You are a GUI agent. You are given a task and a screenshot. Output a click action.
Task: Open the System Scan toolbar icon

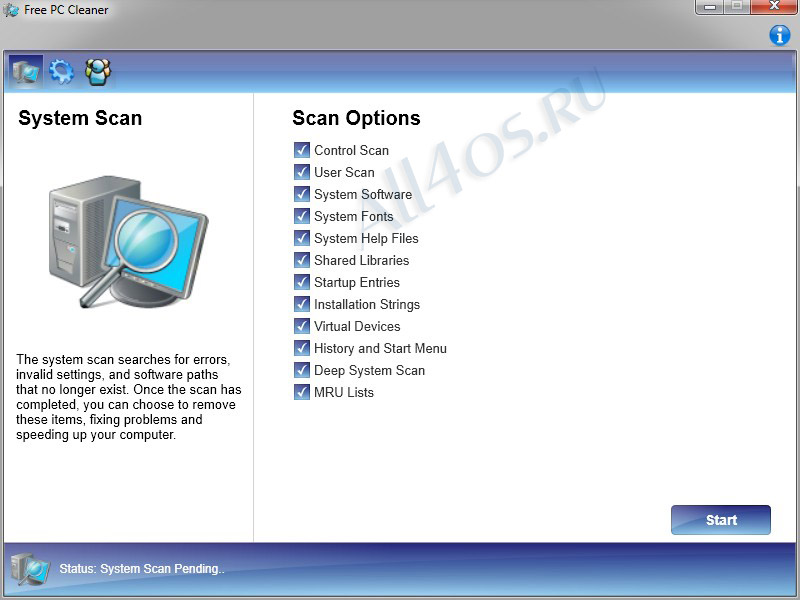(26, 71)
